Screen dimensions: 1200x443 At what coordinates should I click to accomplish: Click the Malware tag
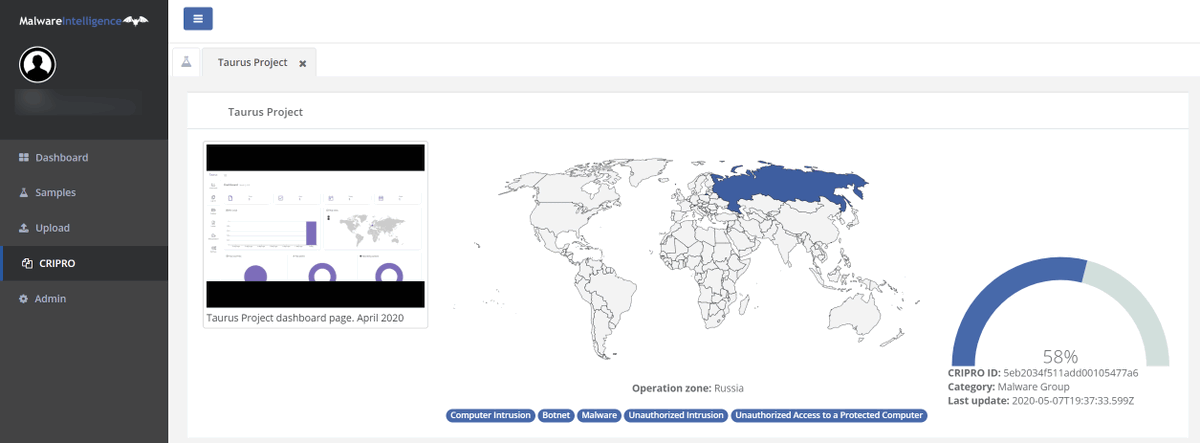pyautogui.click(x=600, y=414)
